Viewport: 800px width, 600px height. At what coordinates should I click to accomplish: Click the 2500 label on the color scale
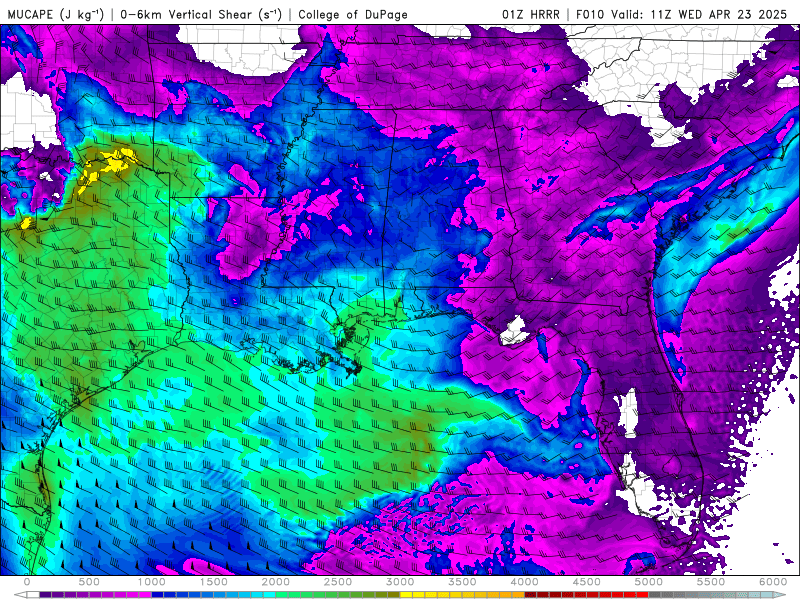[x=338, y=582]
